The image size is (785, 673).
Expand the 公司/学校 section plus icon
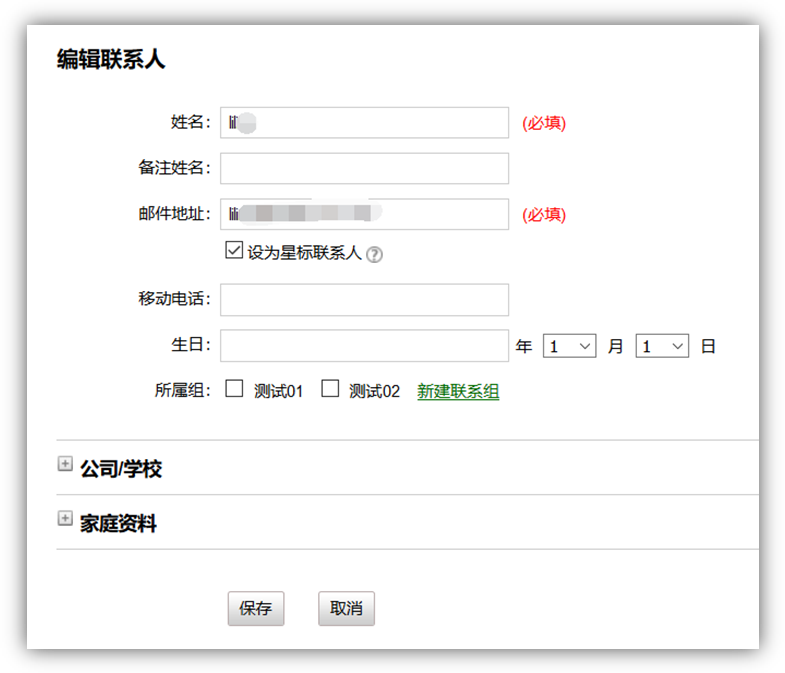tap(65, 464)
